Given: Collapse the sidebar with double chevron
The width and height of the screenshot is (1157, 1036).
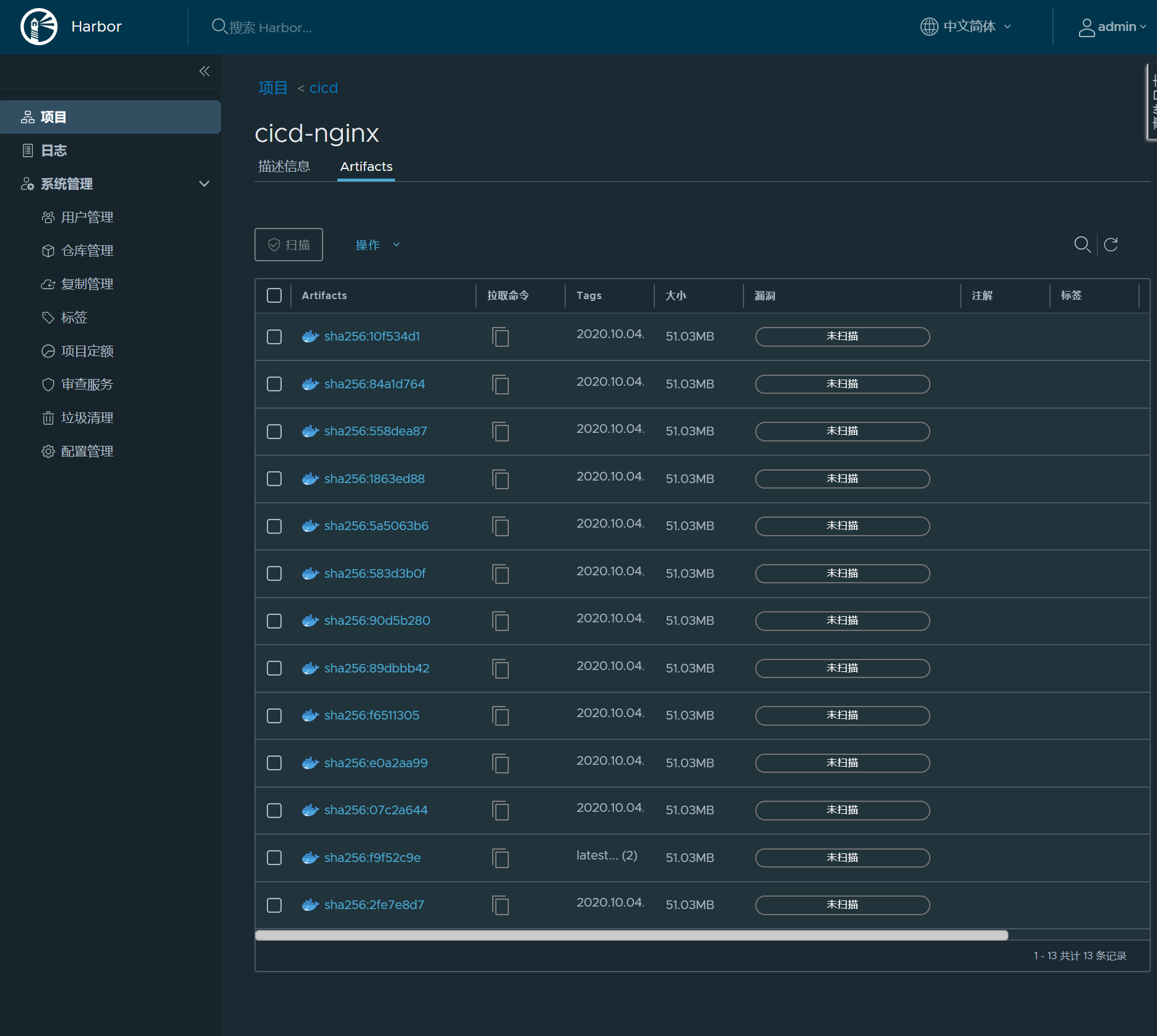Looking at the screenshot, I should (204, 71).
